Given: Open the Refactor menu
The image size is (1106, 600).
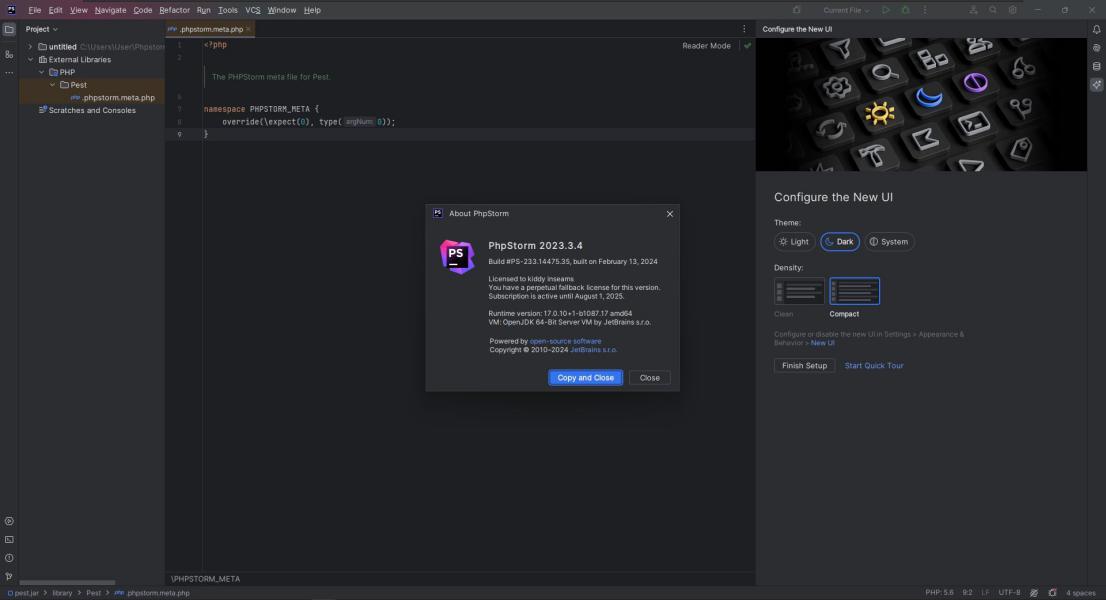Looking at the screenshot, I should tap(174, 10).
